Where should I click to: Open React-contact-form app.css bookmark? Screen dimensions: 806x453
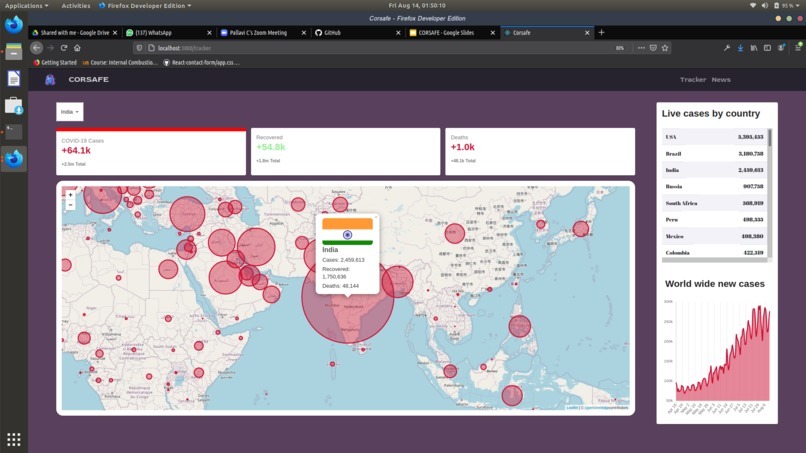pyautogui.click(x=201, y=62)
